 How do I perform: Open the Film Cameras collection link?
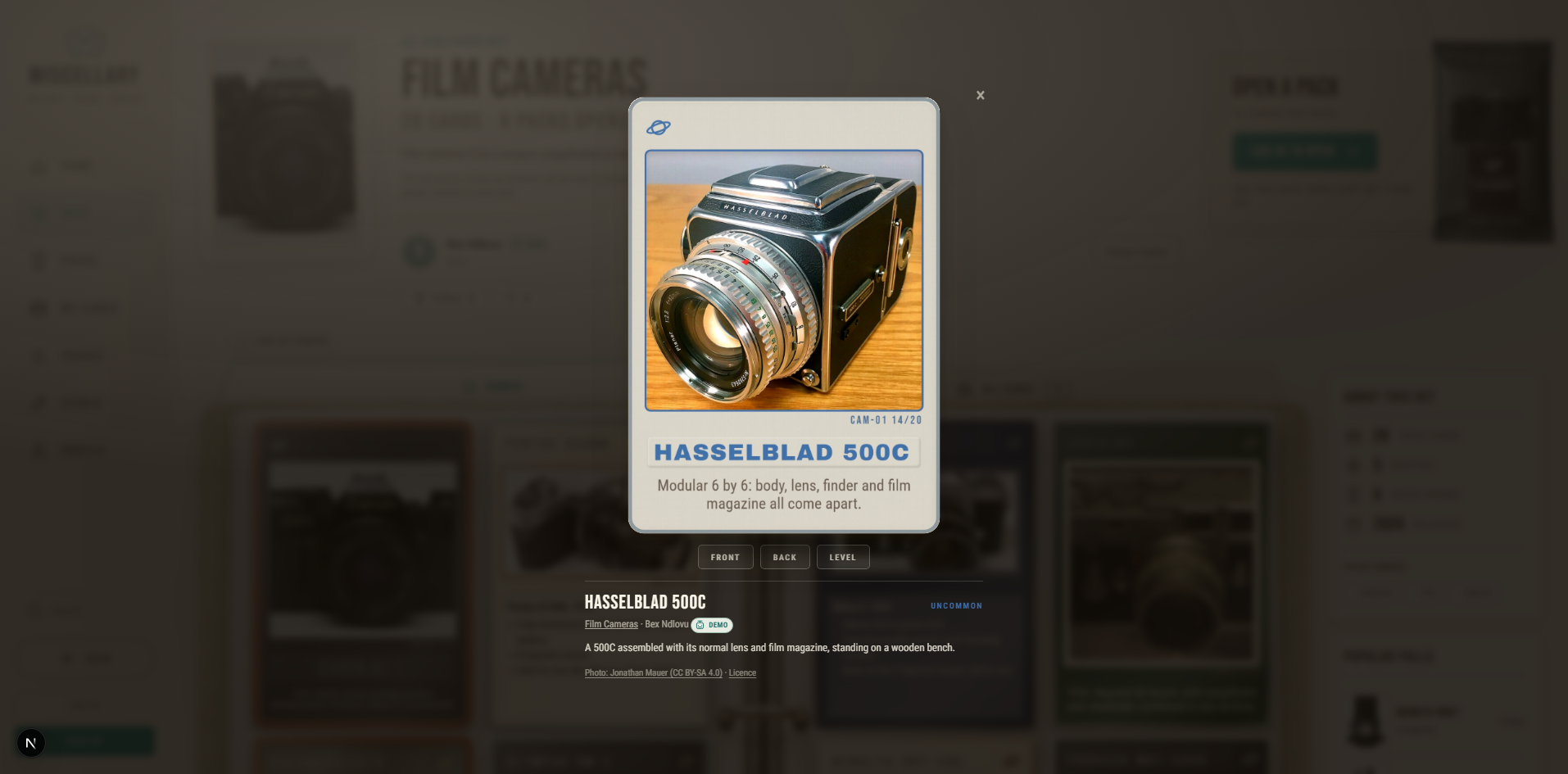(x=611, y=624)
